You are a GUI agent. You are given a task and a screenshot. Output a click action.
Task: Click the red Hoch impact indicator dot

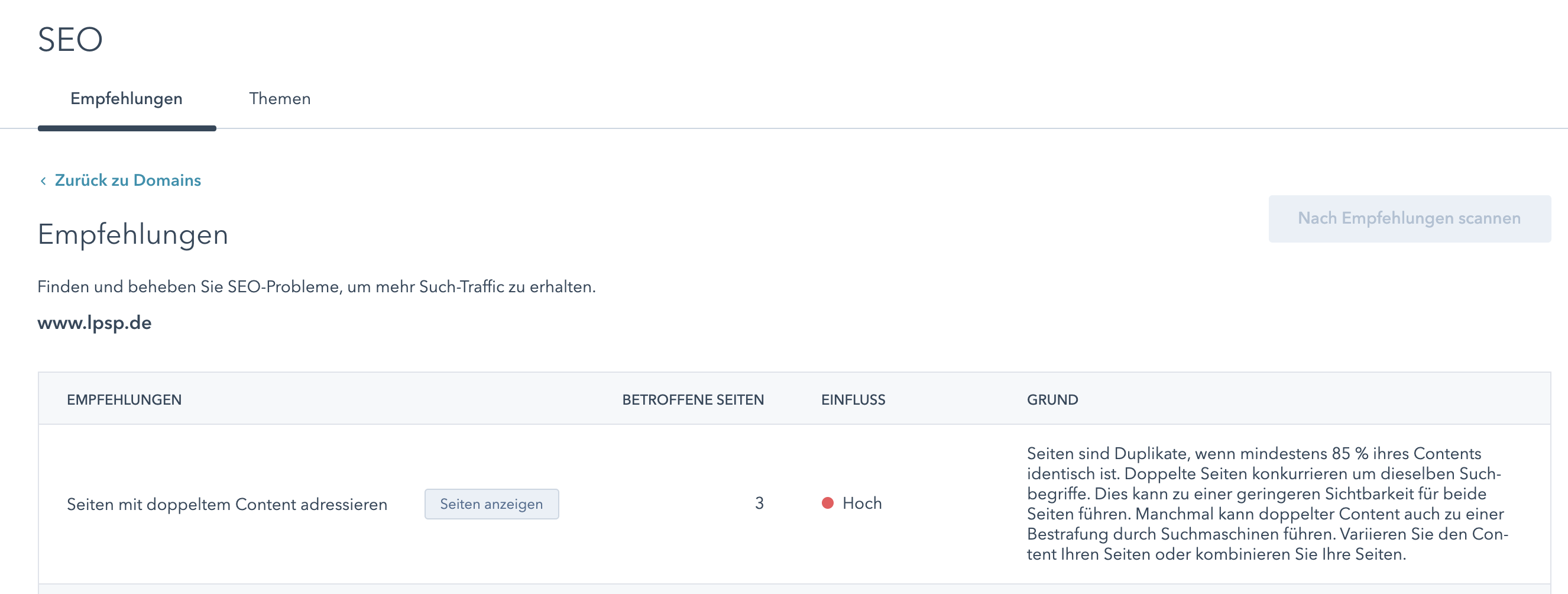827,503
